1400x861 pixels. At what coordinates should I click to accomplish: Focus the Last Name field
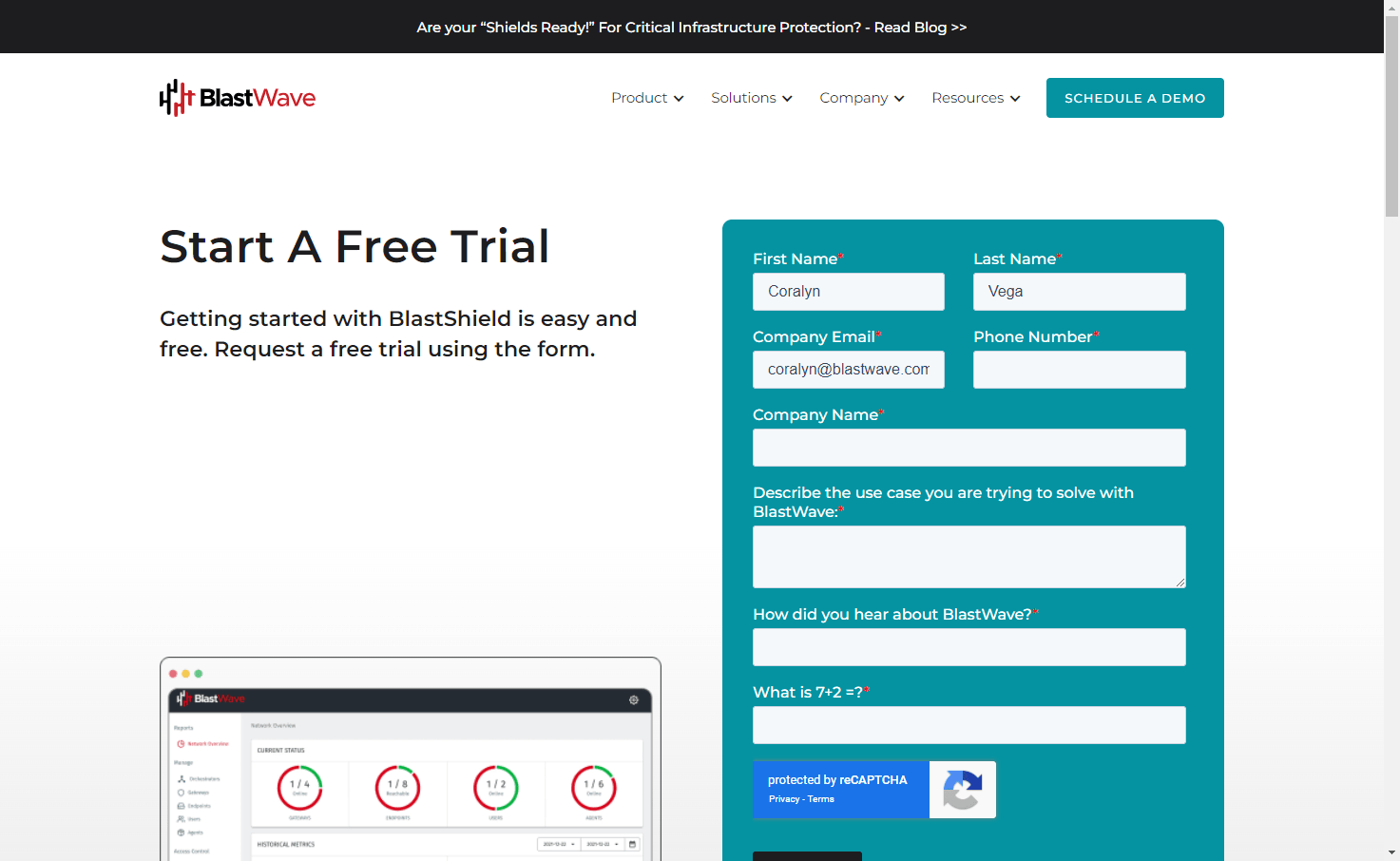1080,292
